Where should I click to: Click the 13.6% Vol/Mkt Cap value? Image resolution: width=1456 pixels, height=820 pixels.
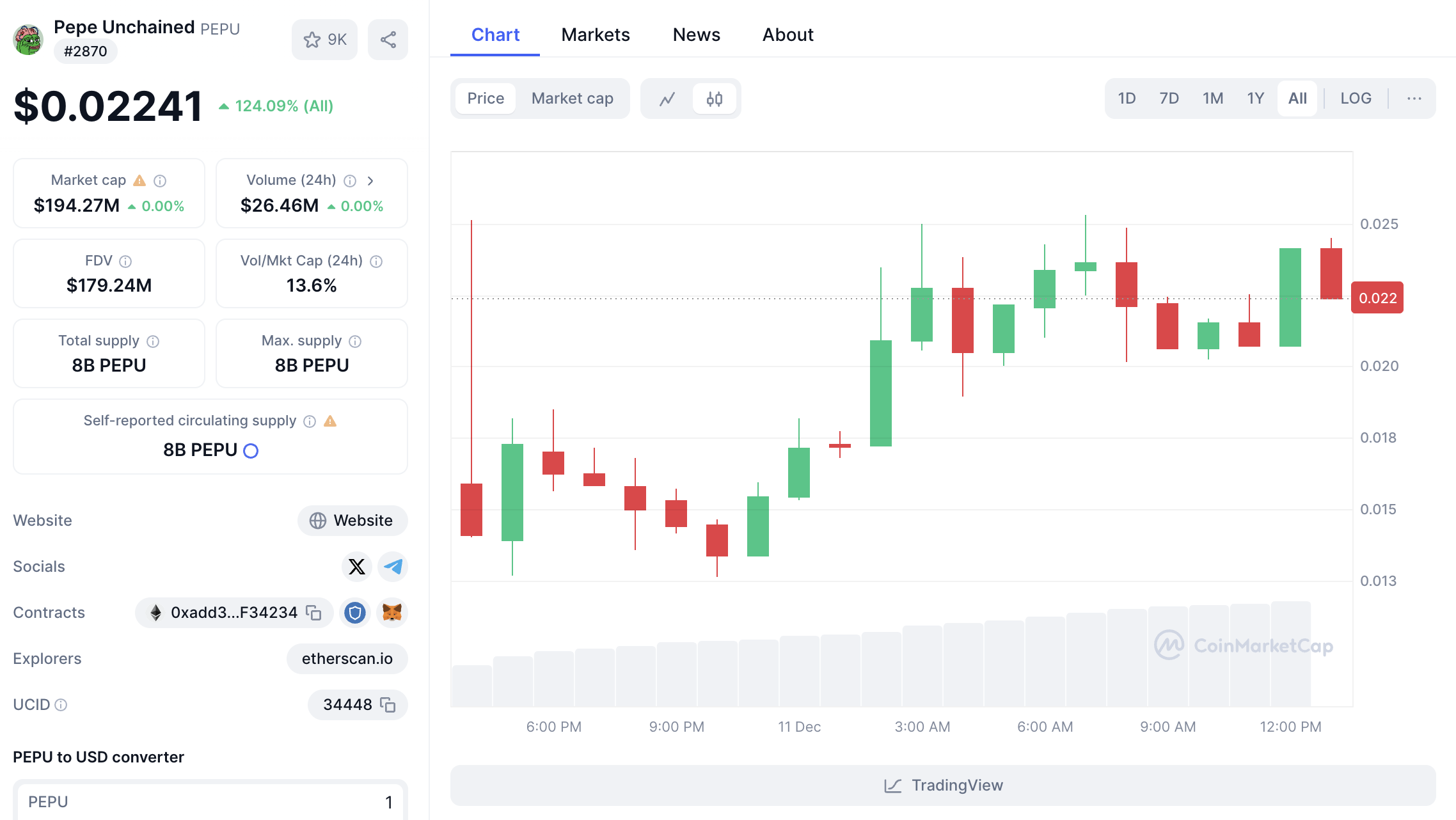pyautogui.click(x=312, y=285)
